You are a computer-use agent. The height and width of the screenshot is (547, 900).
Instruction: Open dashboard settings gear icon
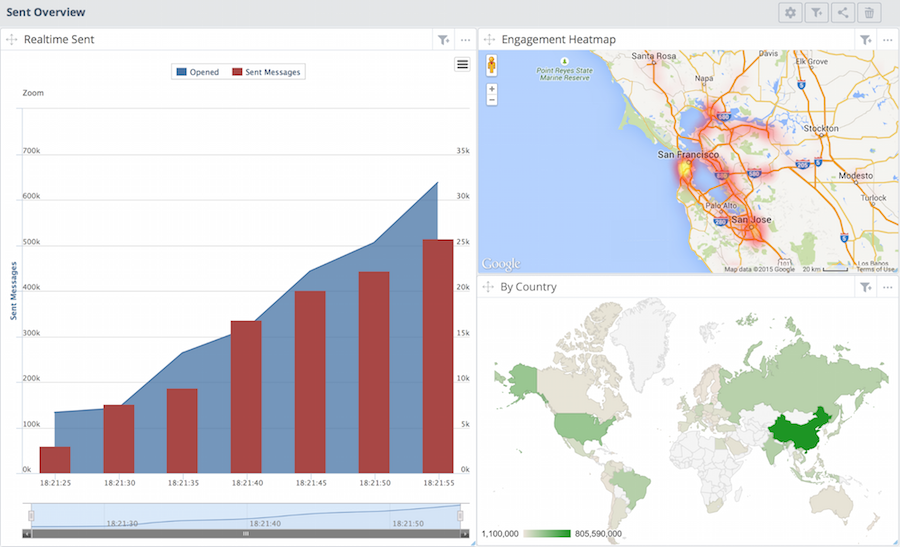[x=790, y=13]
